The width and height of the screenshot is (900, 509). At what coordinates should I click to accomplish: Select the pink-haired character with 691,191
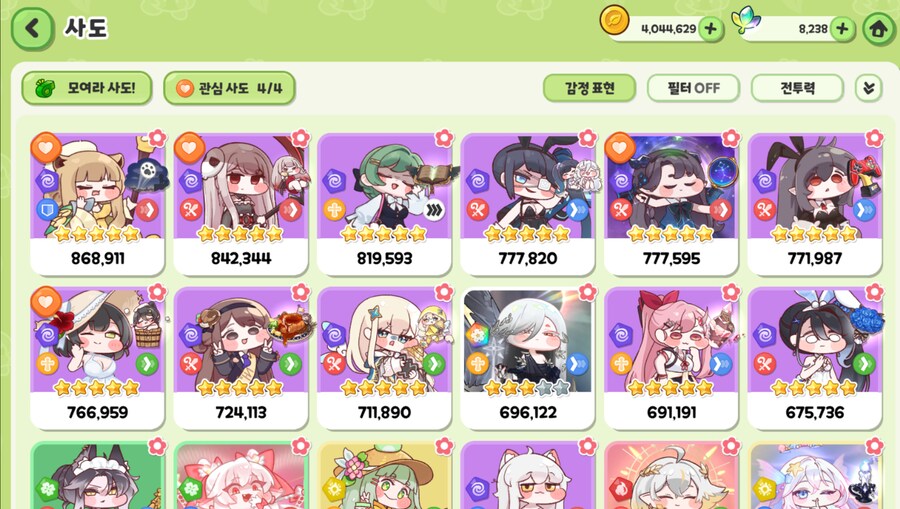pyautogui.click(x=671, y=358)
